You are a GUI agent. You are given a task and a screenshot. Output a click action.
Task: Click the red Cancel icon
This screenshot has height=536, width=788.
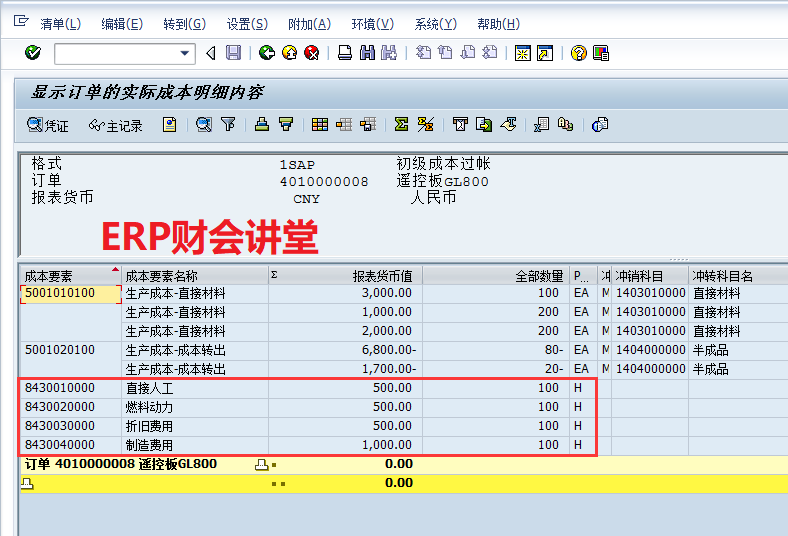click(x=312, y=53)
